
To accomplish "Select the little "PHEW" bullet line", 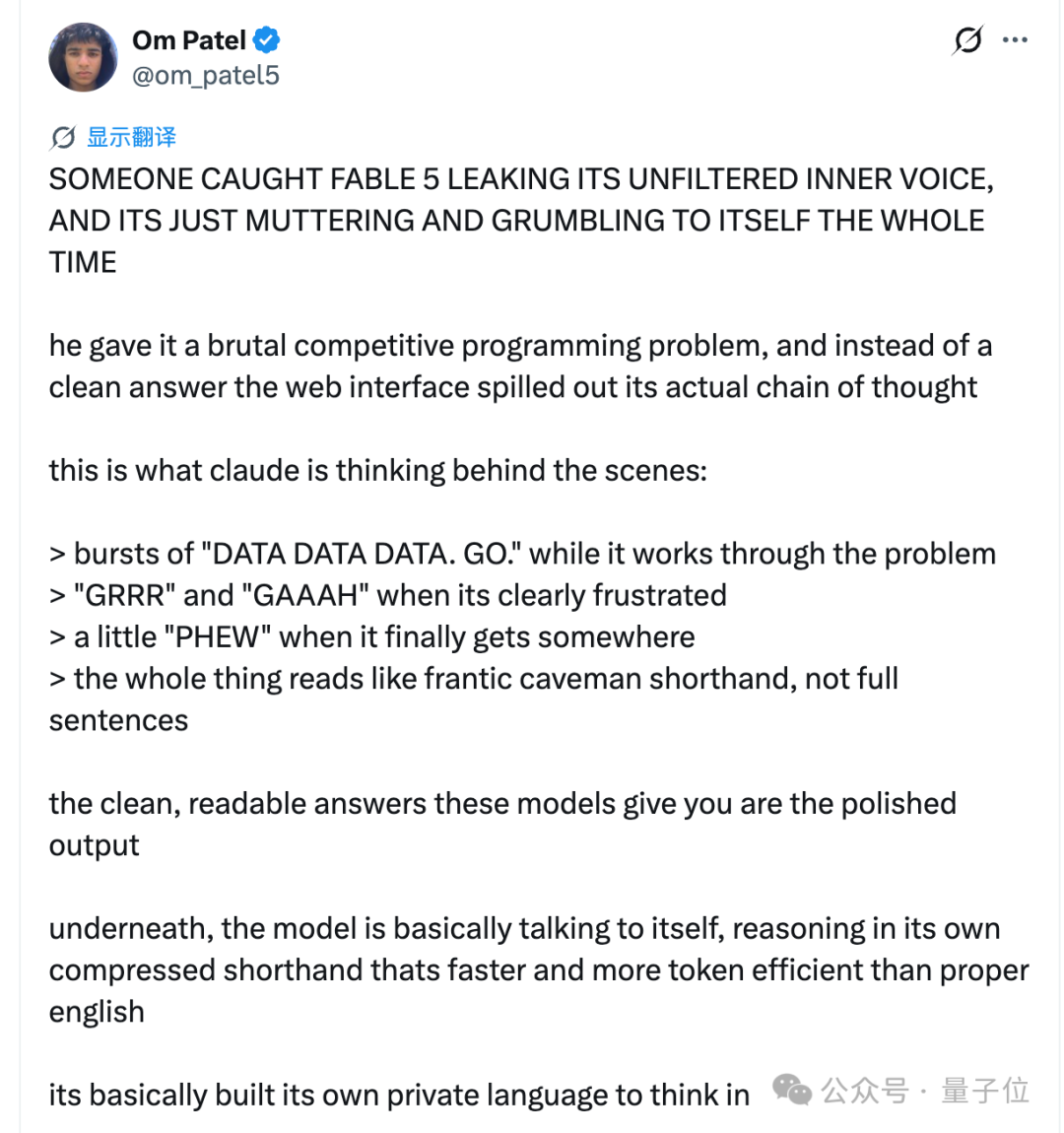I will (x=372, y=637).
